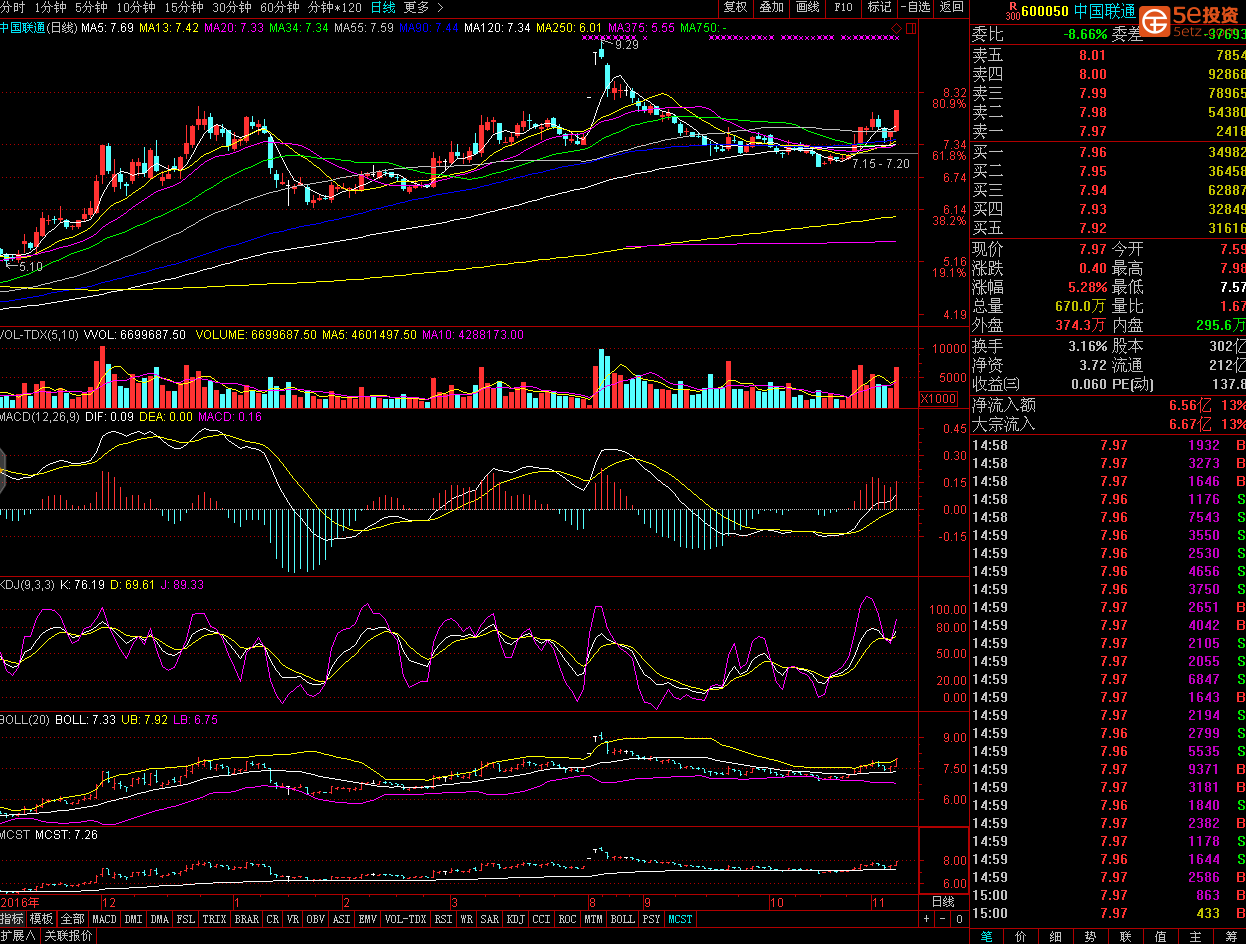Click the split-panel icon above the chart
Image resolution: width=1246 pixels, height=944 pixels.
click(911, 28)
